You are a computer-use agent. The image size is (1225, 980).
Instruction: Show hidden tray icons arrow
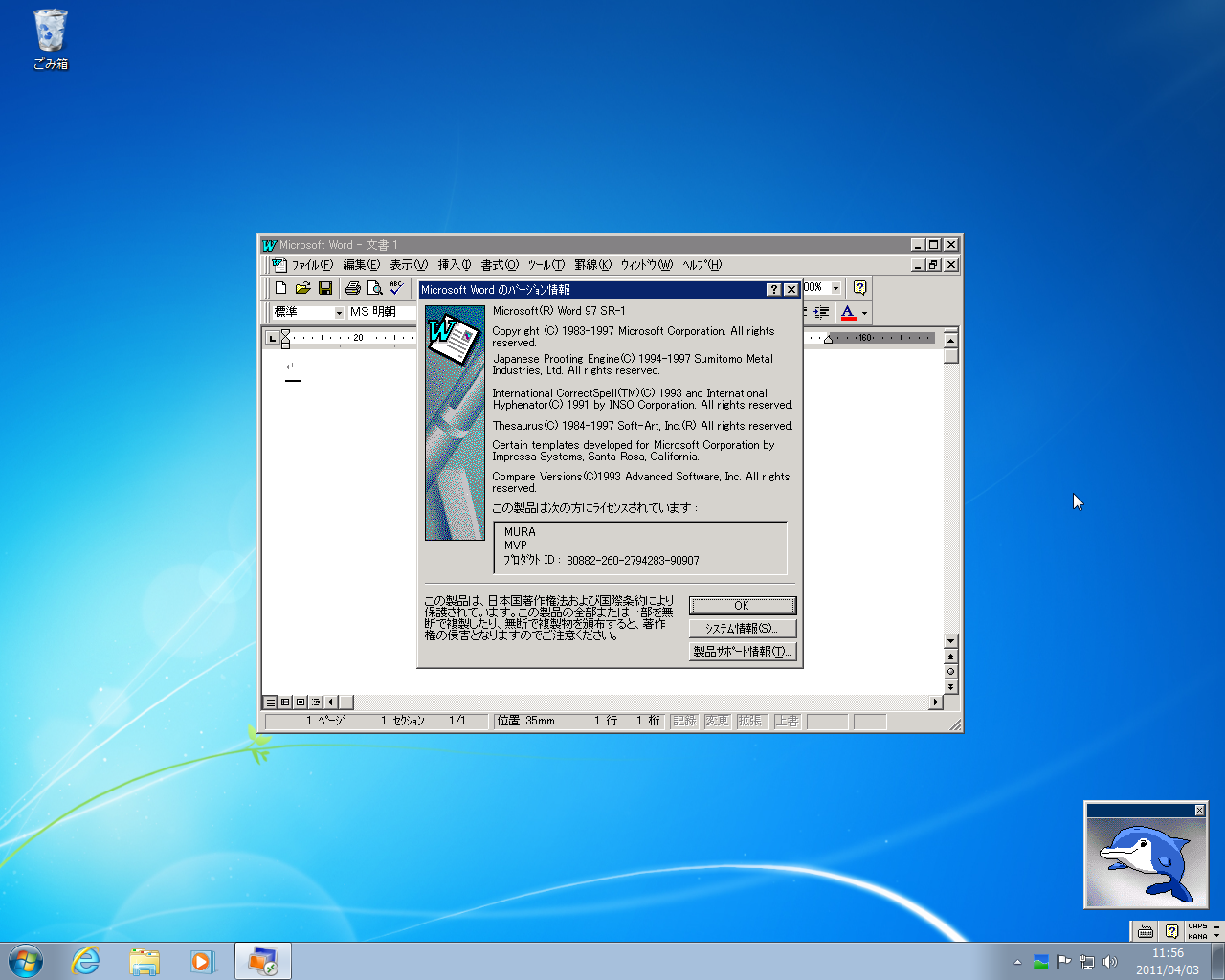point(1017,962)
